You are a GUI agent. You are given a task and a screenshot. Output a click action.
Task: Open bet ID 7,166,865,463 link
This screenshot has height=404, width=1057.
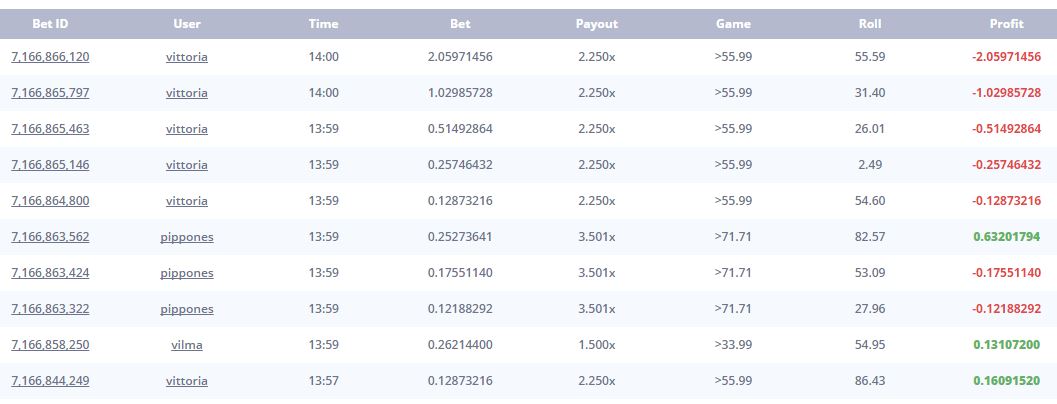click(x=50, y=129)
